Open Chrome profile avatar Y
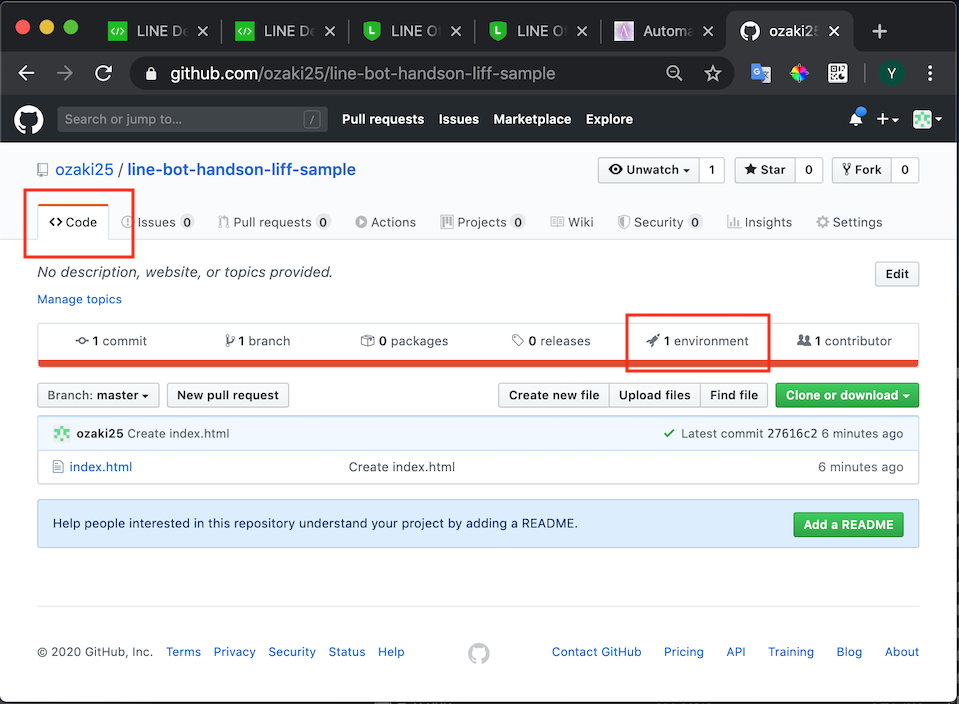 click(x=891, y=74)
